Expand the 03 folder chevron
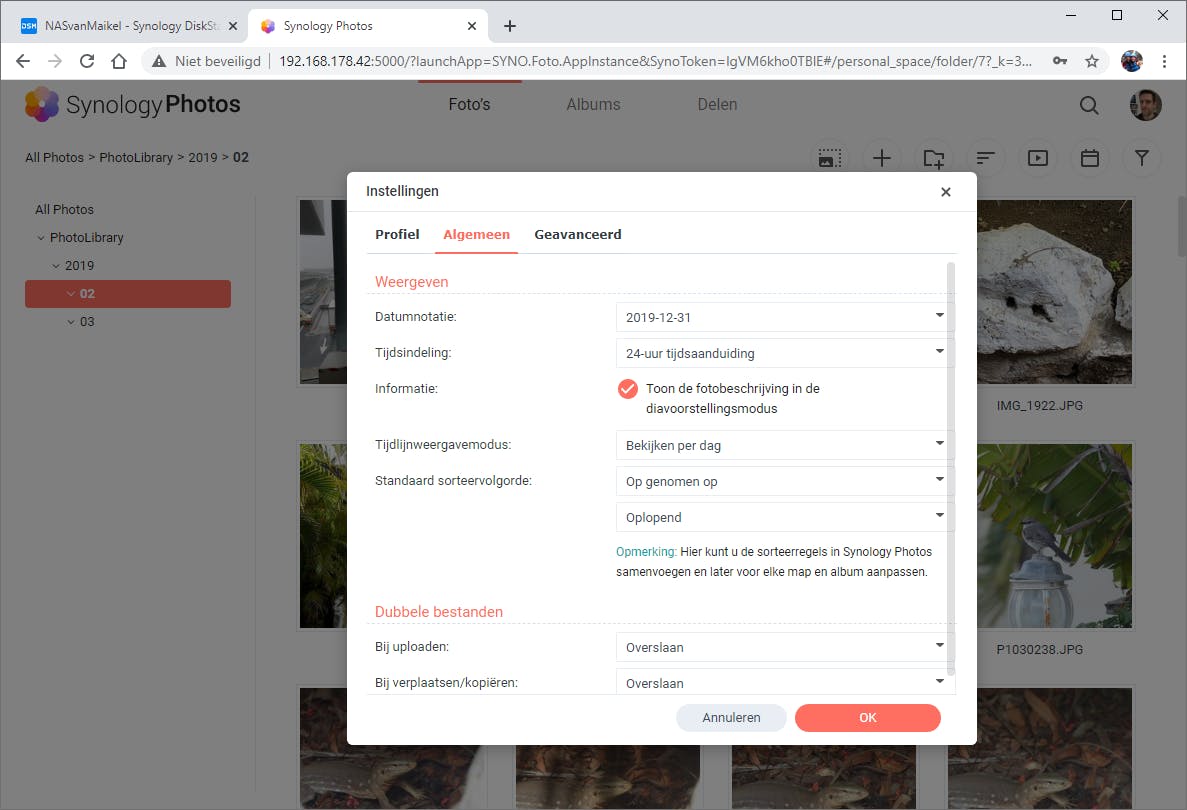The image size is (1187, 810). 71,322
